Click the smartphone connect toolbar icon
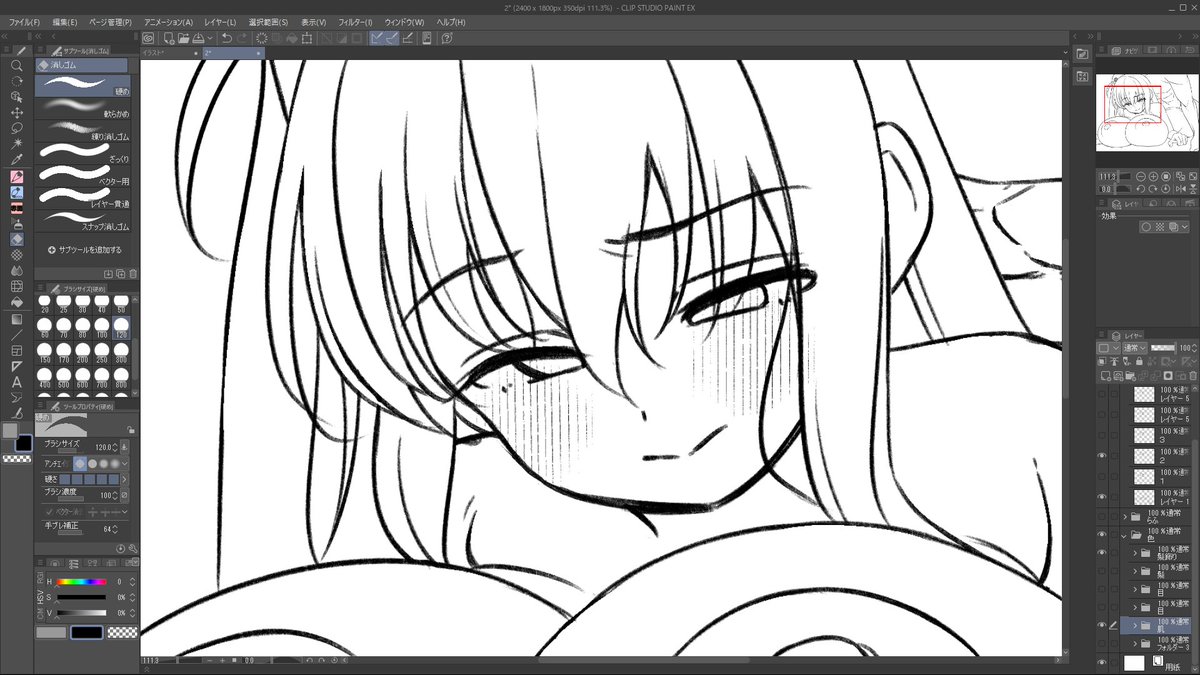The image size is (1200, 675). [427, 38]
